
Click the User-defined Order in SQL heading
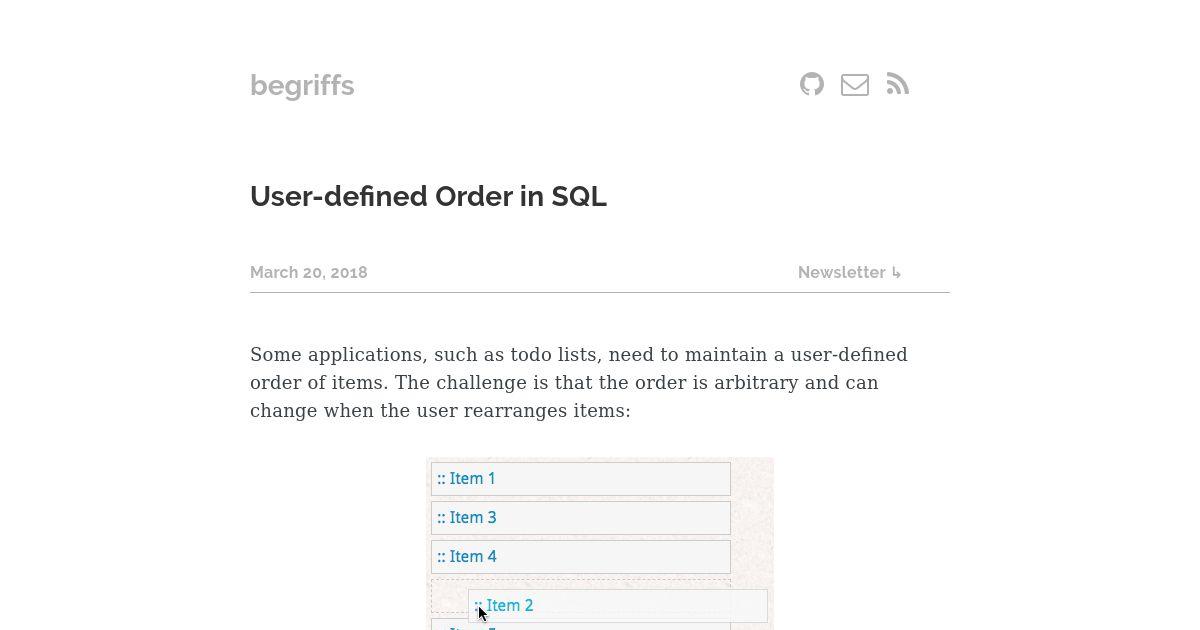[428, 196]
